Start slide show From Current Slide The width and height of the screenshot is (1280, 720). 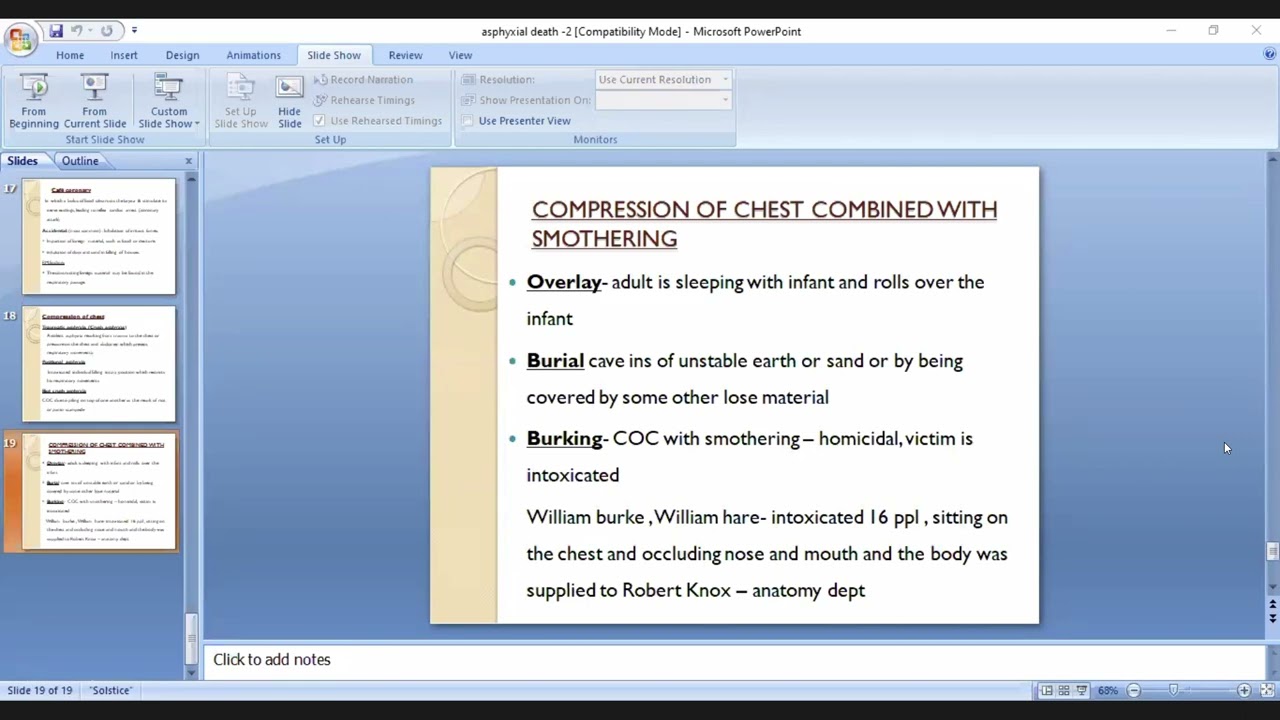95,101
